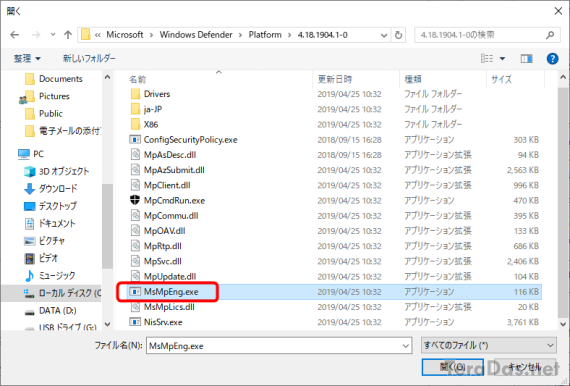Click the forward navigation arrow

36,35
